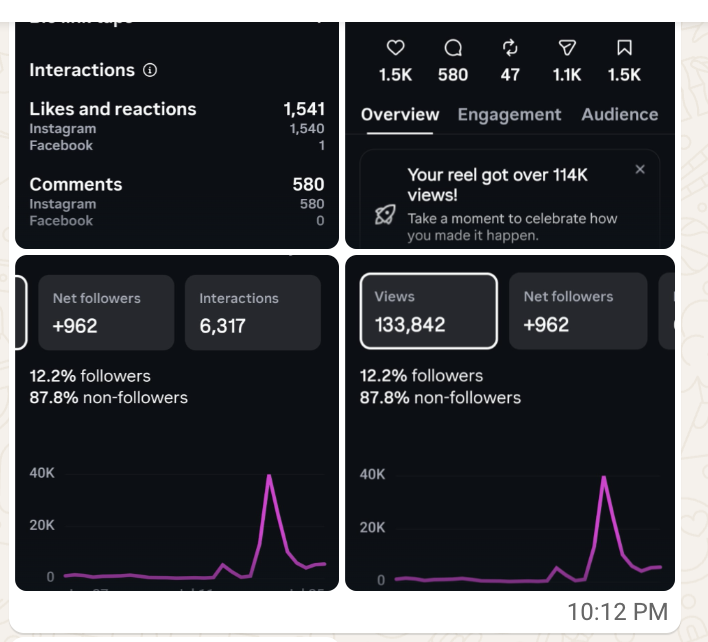Click the 10:12 PM message timestamp

click(x=617, y=612)
